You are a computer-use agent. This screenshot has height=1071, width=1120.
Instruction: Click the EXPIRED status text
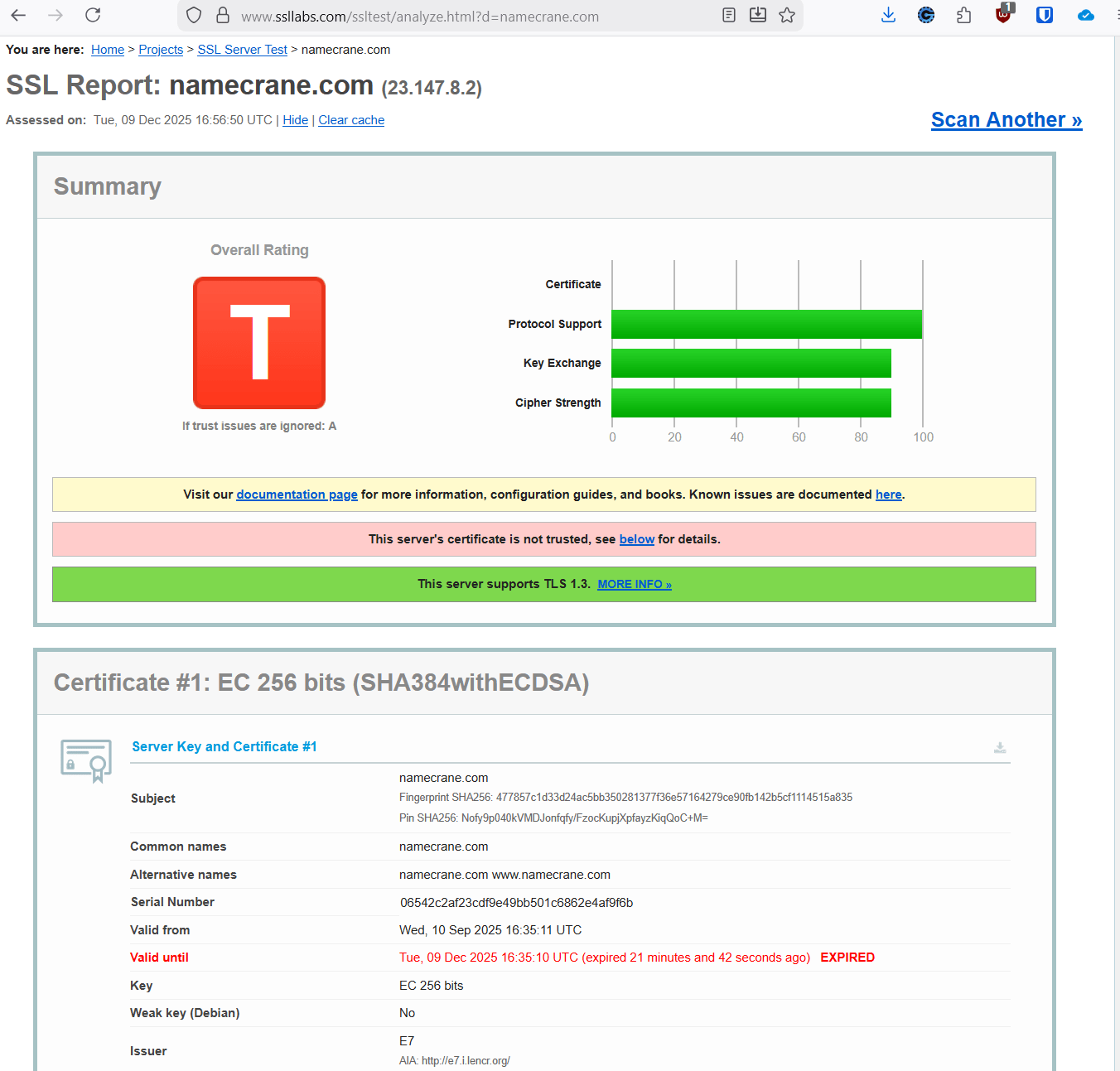coord(847,958)
